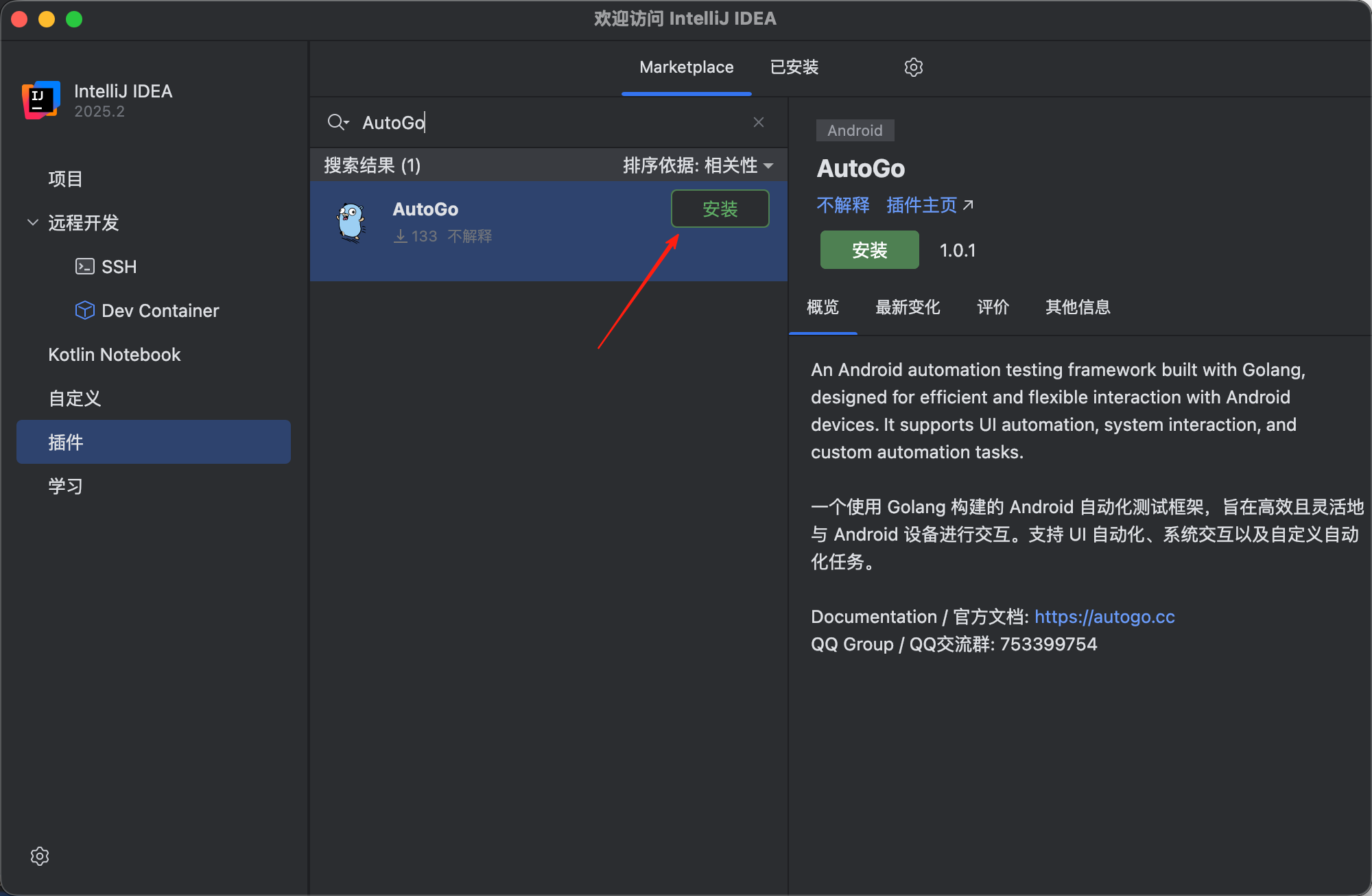This screenshot has width=1372, height=896.
Task: Click the 搜索结果 (1) header text
Action: click(372, 165)
